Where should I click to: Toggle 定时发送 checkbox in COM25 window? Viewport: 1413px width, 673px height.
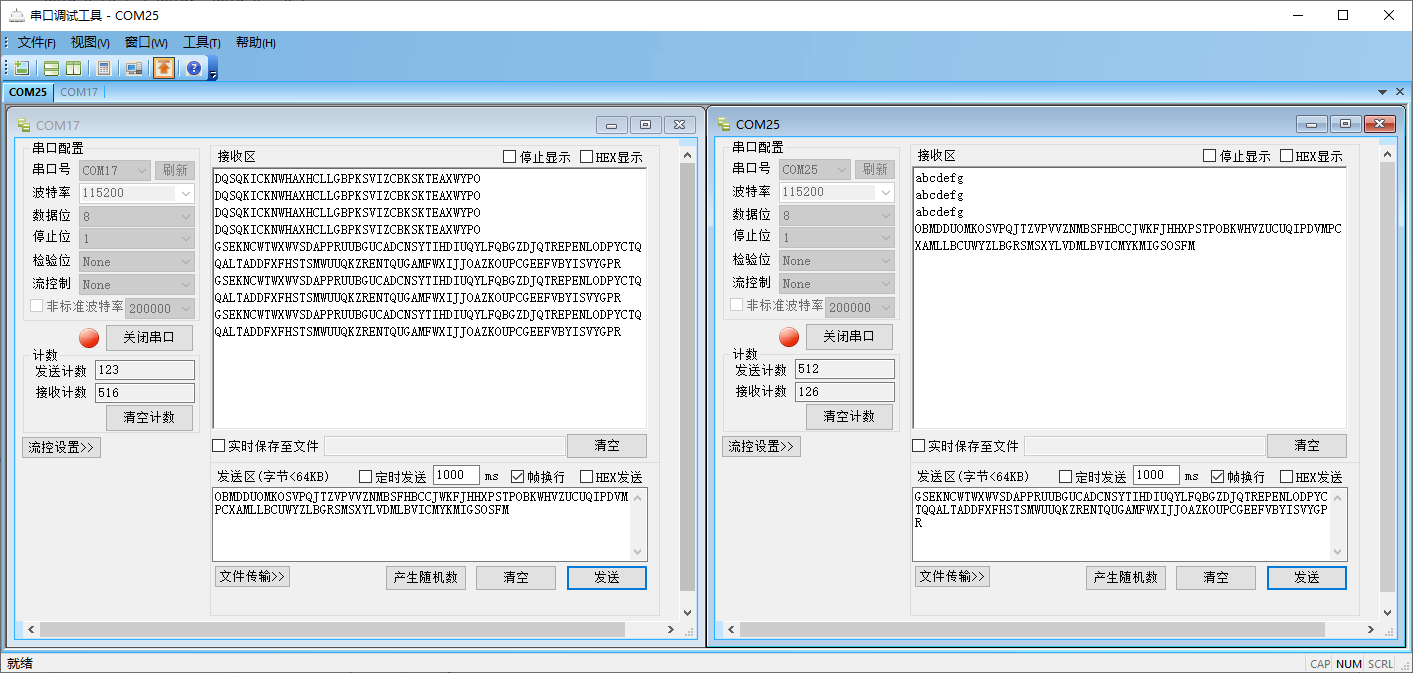1066,477
